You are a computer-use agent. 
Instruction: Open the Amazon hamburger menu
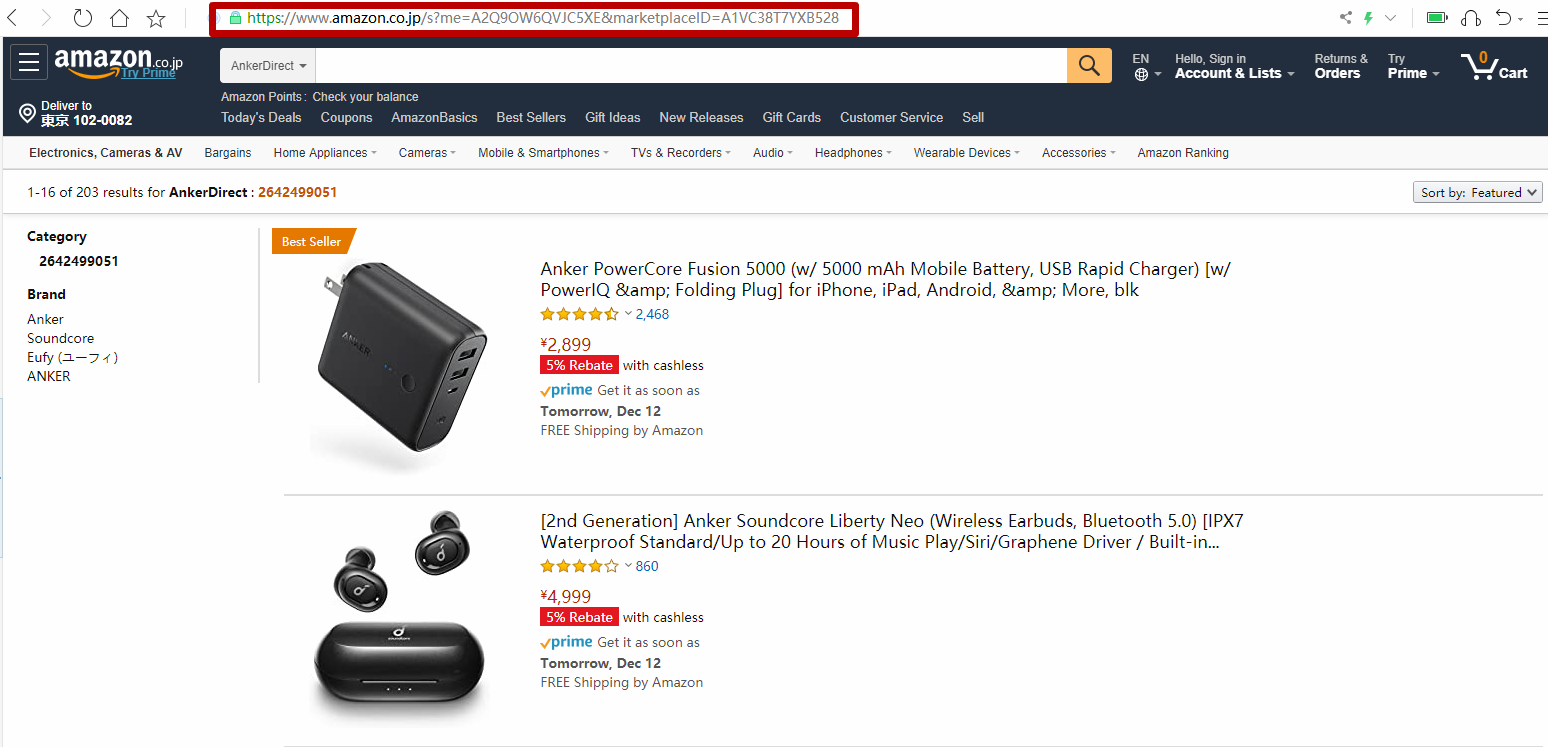[x=29, y=62]
